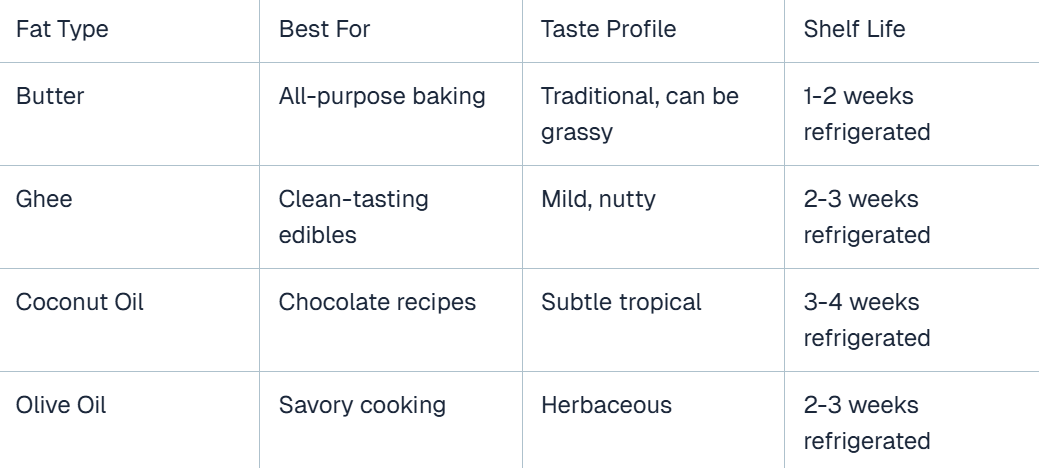Click Olive Oil's 2-3 weeks refrigerated cell
1039x468 pixels.
tap(912, 420)
